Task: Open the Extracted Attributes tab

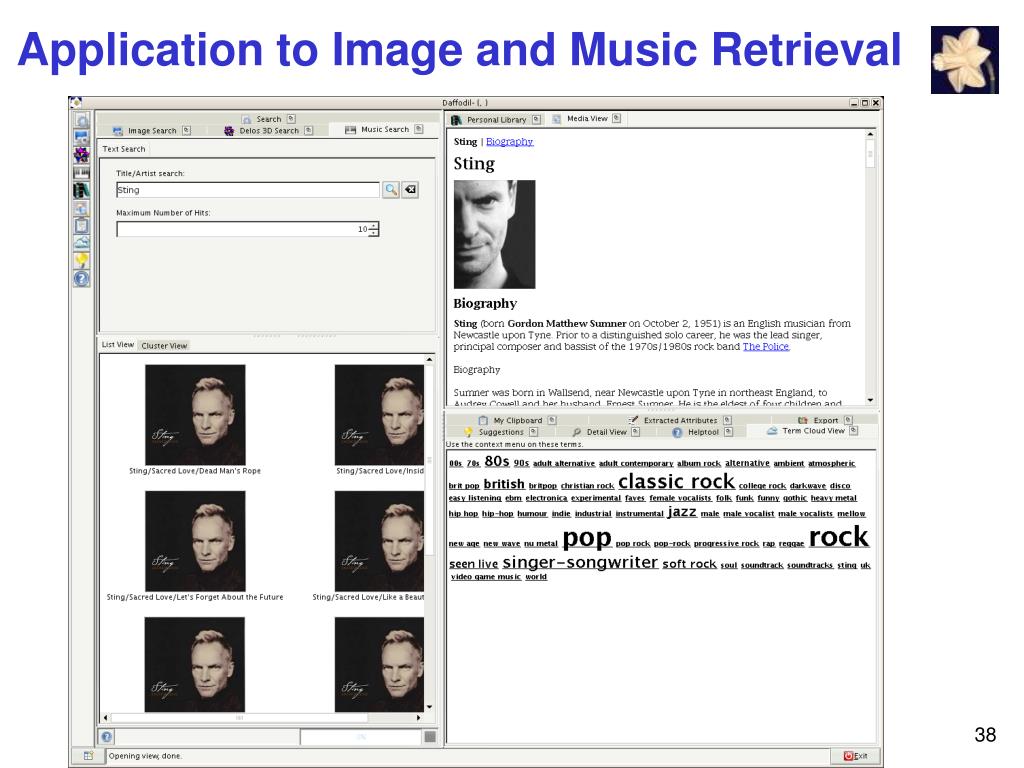Action: 679,421
